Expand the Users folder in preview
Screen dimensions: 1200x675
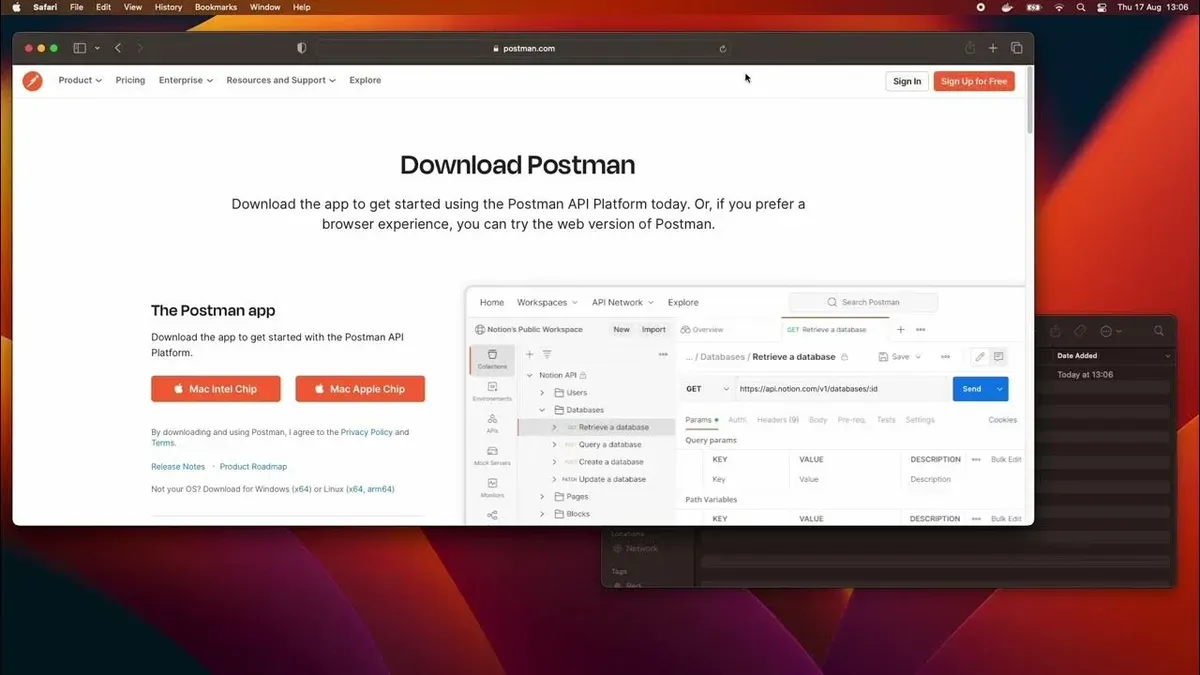point(542,393)
